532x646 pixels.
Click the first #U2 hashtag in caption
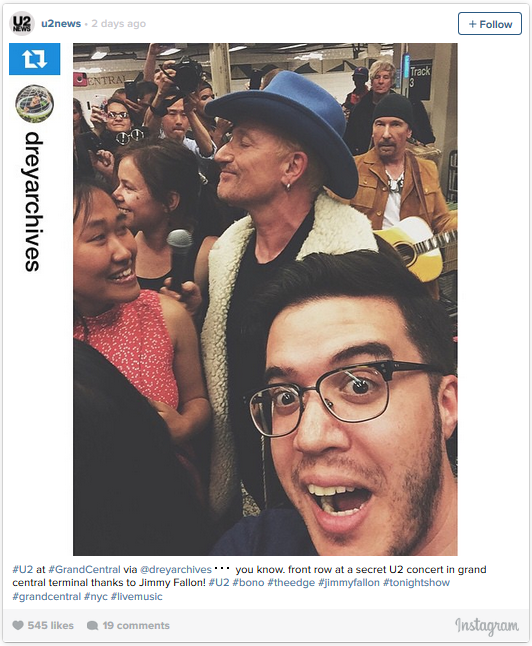(23, 569)
